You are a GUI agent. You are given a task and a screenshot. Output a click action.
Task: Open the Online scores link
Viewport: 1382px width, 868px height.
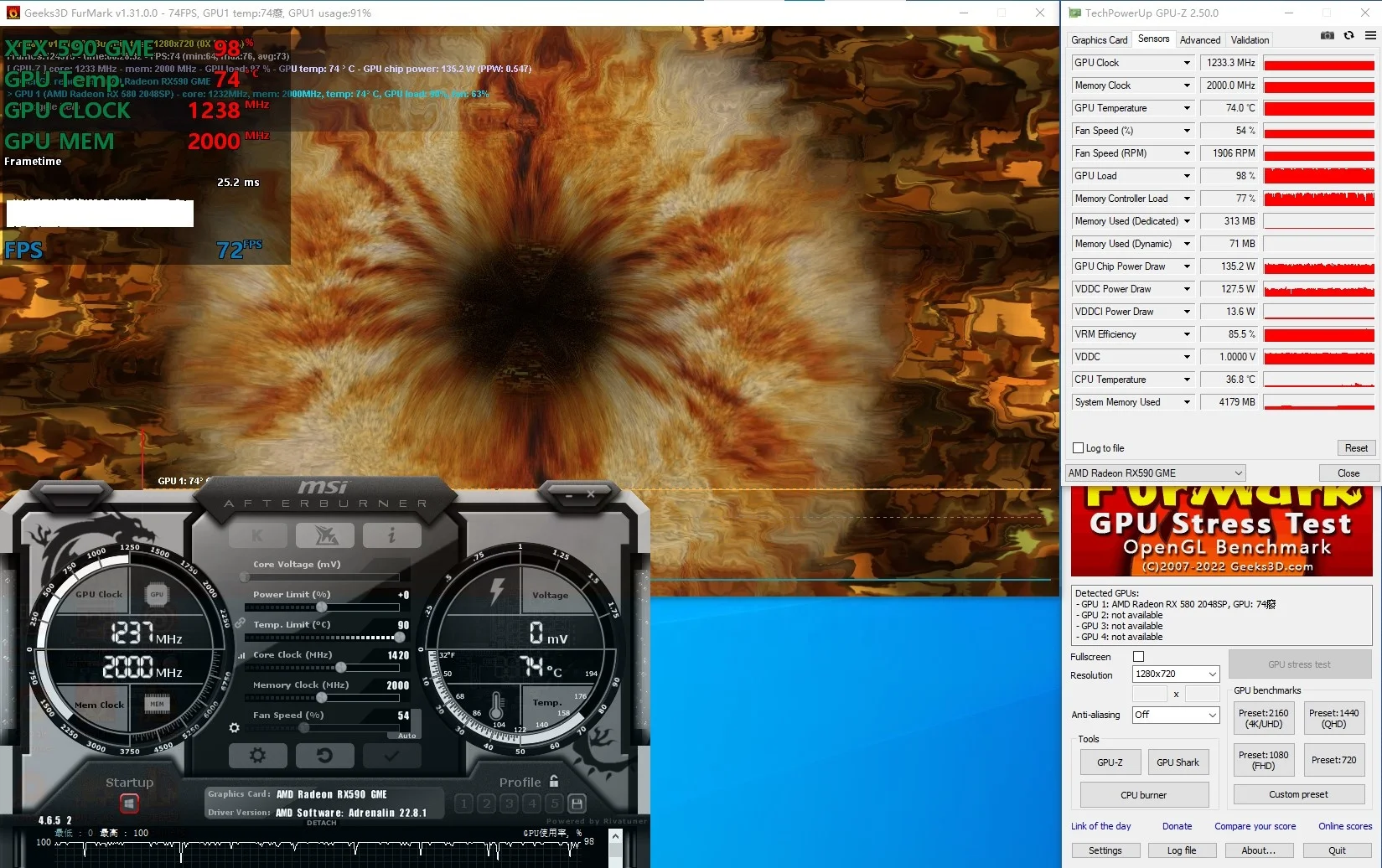click(1343, 826)
